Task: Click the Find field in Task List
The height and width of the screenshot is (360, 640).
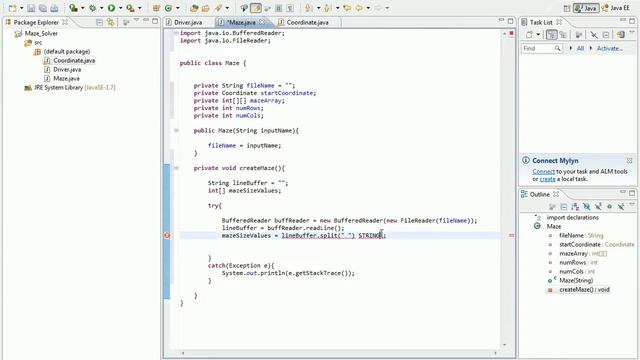Action: (x=542, y=49)
